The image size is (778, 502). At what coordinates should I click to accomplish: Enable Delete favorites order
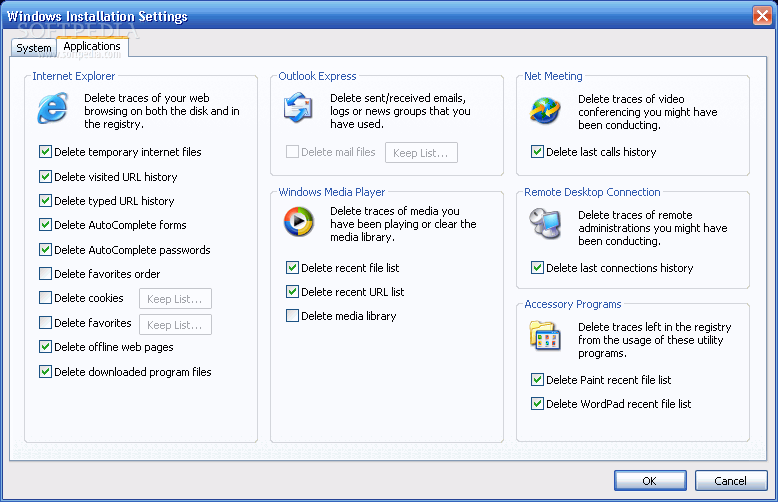point(45,273)
